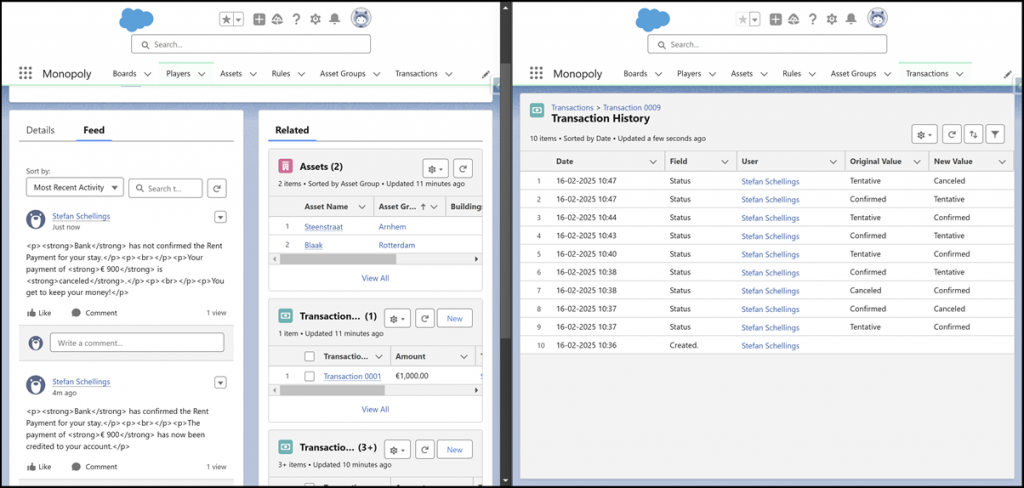Click edit navigation pencil in right window
The width and height of the screenshot is (1024, 488).
1008,74
